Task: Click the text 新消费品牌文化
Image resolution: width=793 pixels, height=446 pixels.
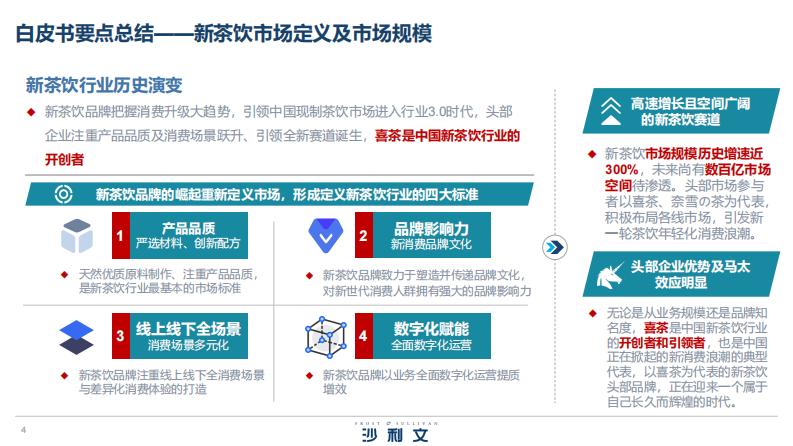Action: pyautogui.click(x=431, y=244)
